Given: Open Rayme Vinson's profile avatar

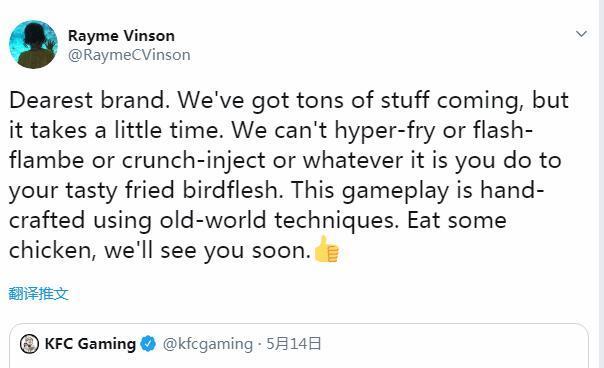Looking at the screenshot, I should pyautogui.click(x=34, y=45).
